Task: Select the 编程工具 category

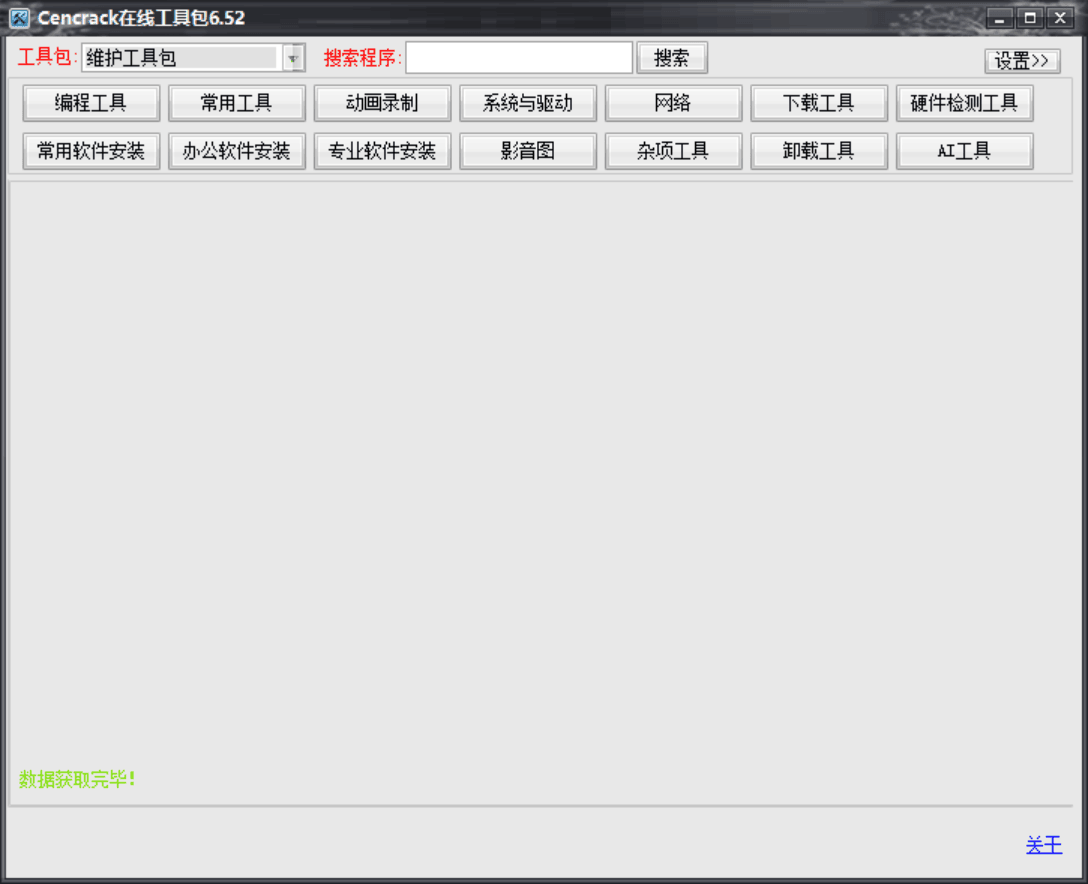Action: coord(91,102)
